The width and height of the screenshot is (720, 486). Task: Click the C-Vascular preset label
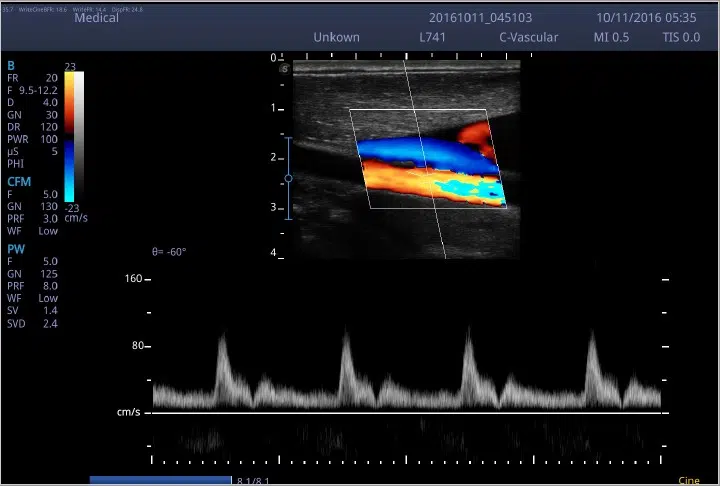tap(528, 38)
